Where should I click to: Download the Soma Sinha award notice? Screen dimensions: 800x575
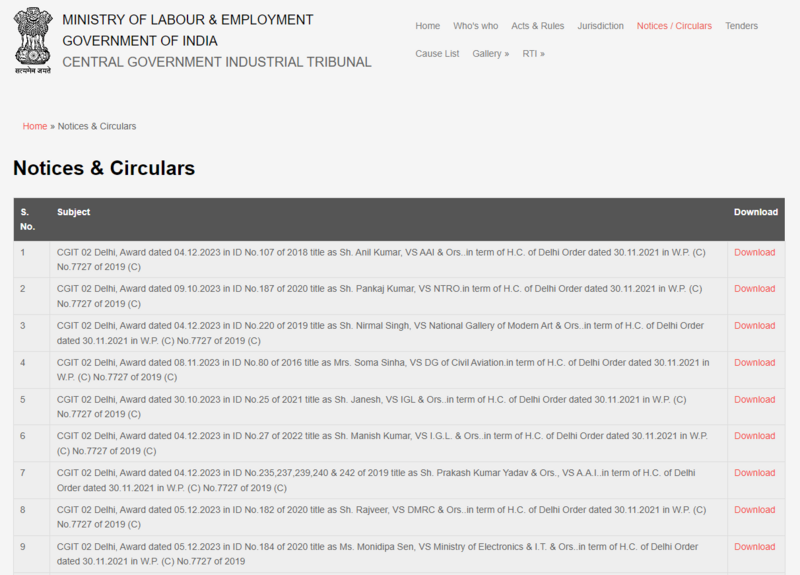pos(754,363)
